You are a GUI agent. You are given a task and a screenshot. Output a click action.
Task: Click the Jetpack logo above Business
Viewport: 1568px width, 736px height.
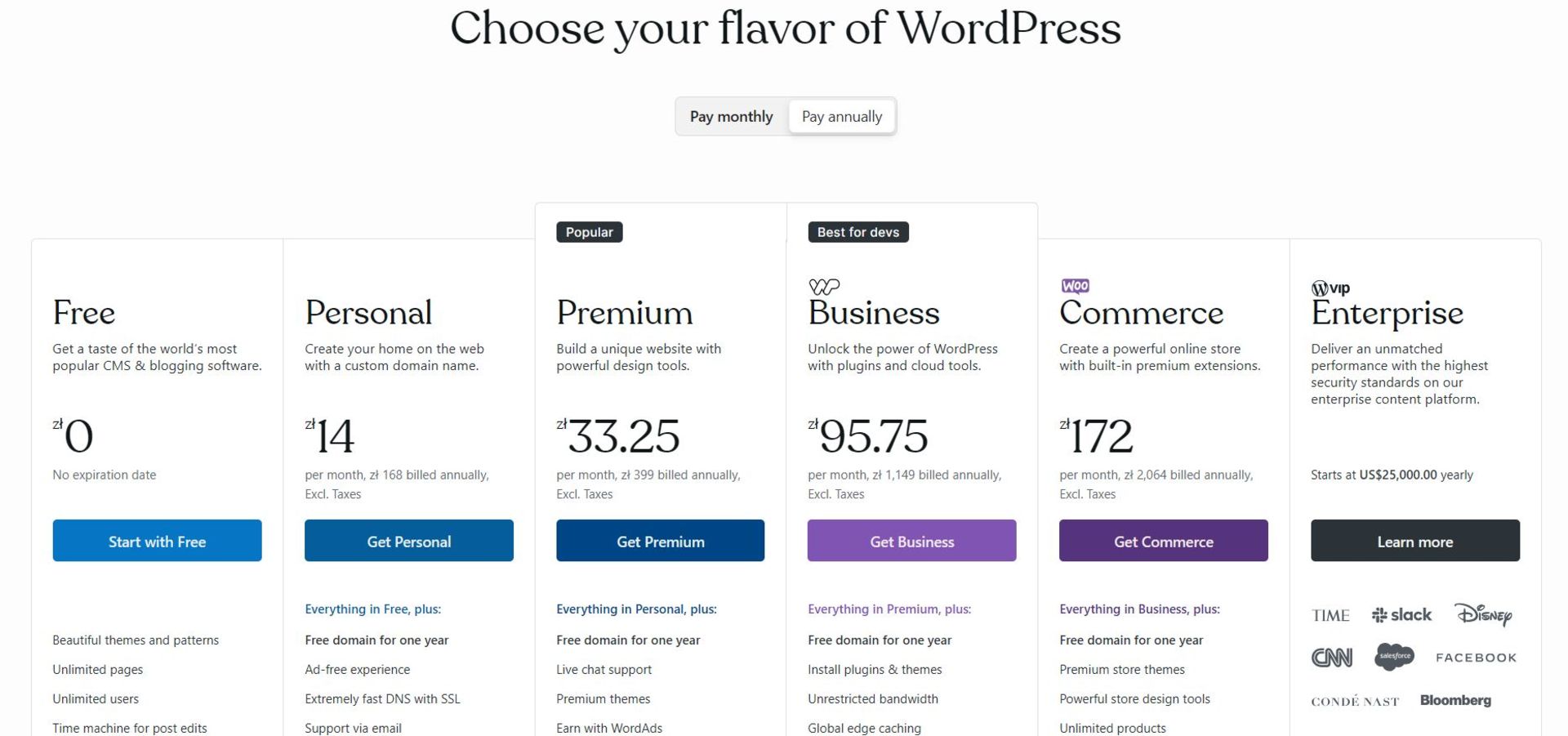(x=823, y=286)
